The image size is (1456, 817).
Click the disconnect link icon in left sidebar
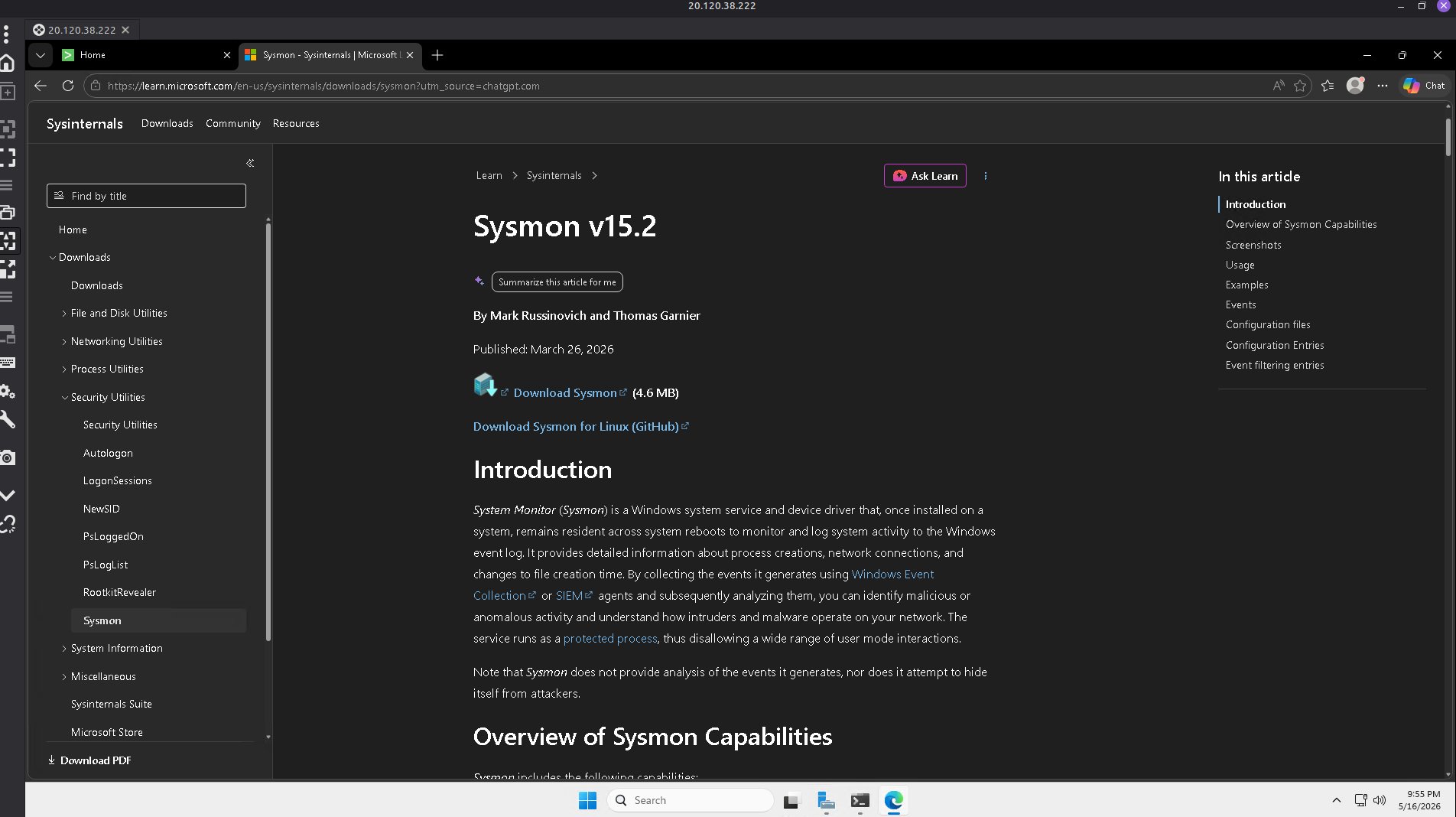pyautogui.click(x=8, y=524)
